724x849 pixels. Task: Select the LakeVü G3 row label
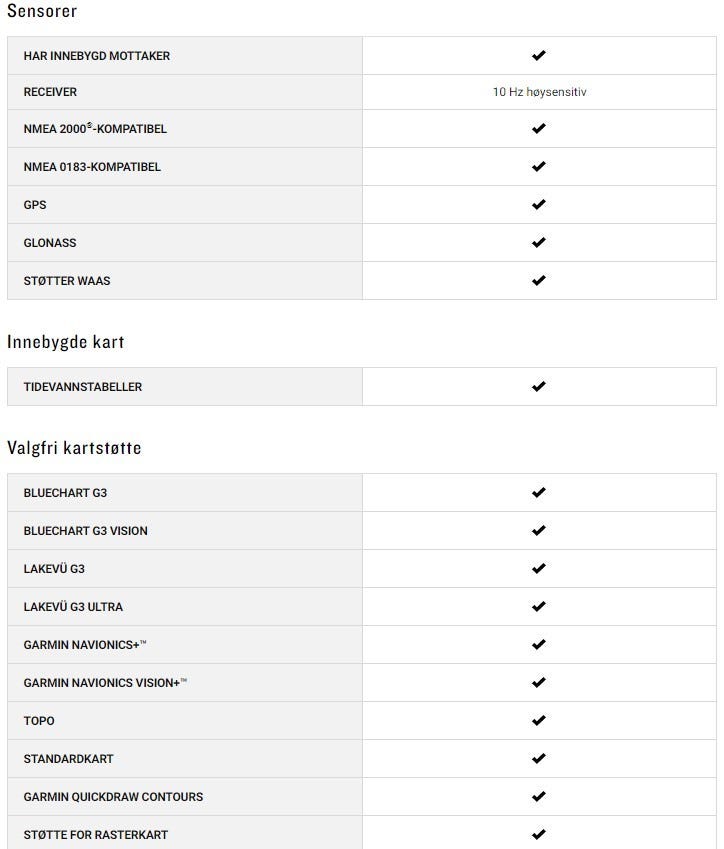point(54,569)
